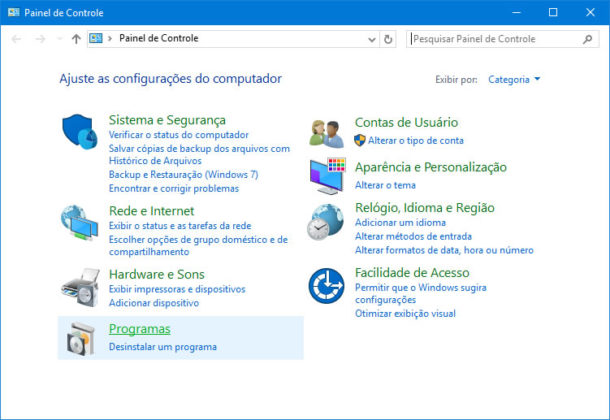Image resolution: width=610 pixels, height=420 pixels.
Task: Open the Hardware e Sons printer icon
Action: pyautogui.click(x=80, y=287)
